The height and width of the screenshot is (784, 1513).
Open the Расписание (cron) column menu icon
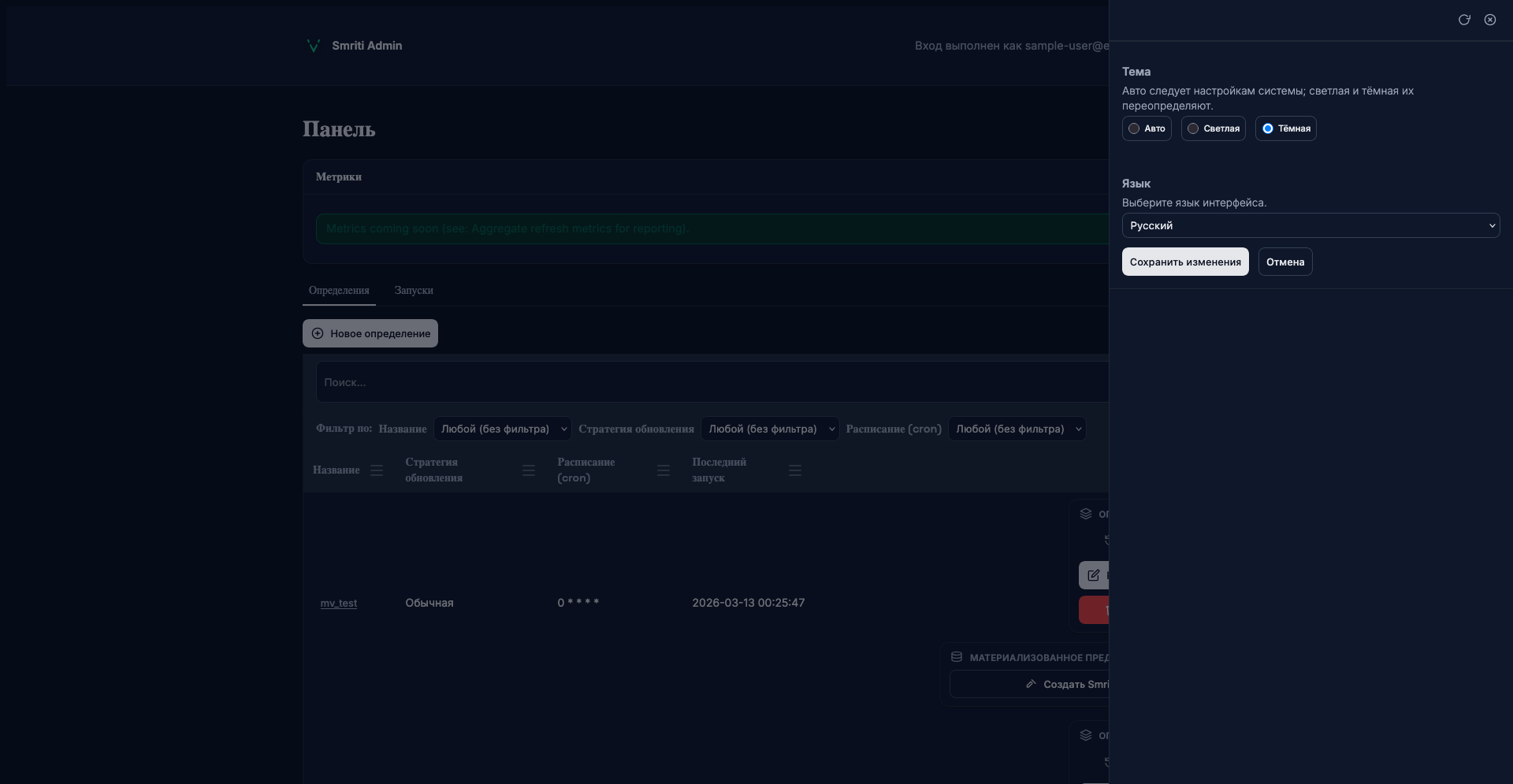point(664,470)
